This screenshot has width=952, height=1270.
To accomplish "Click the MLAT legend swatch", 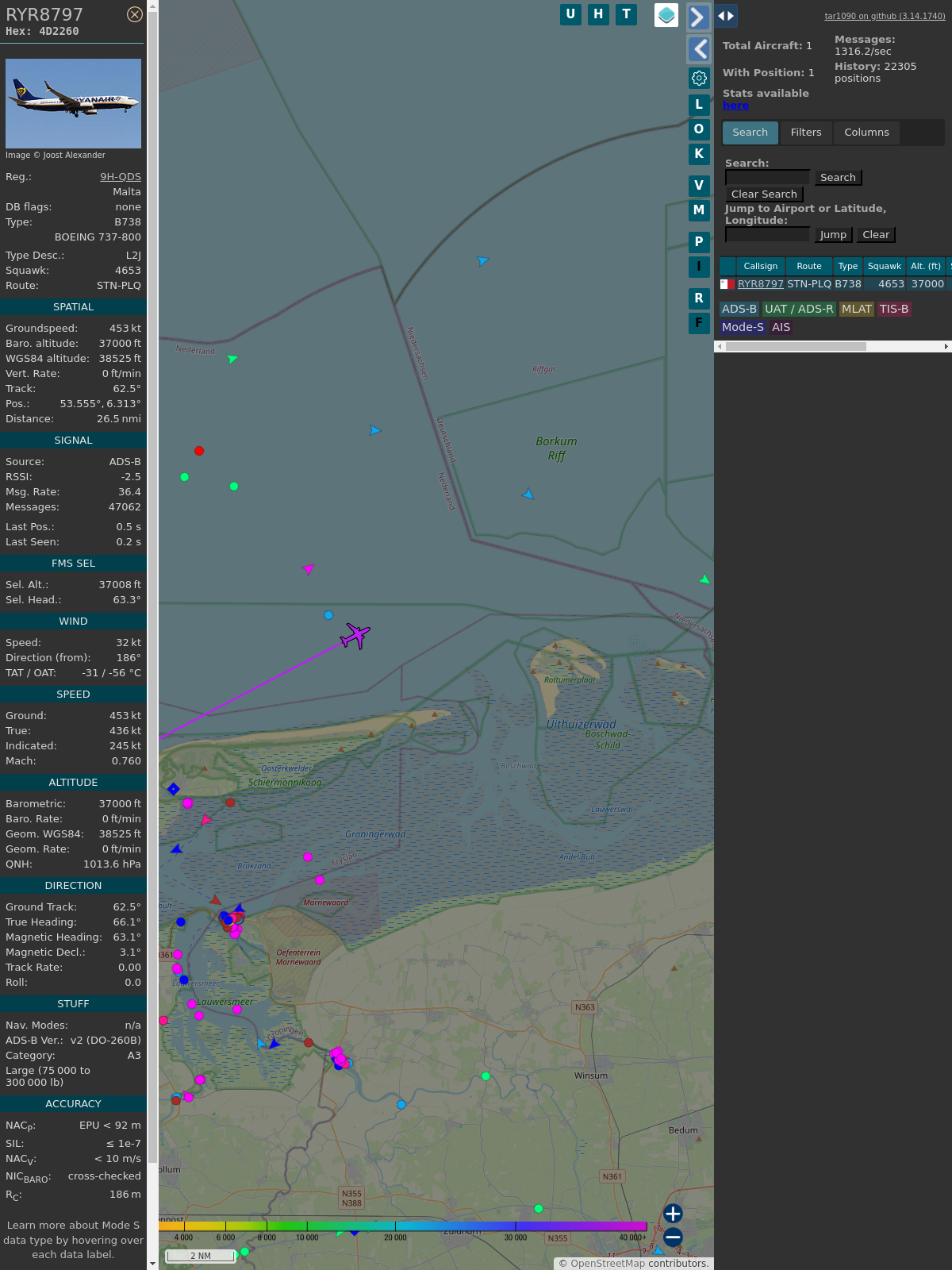I will tap(857, 310).
